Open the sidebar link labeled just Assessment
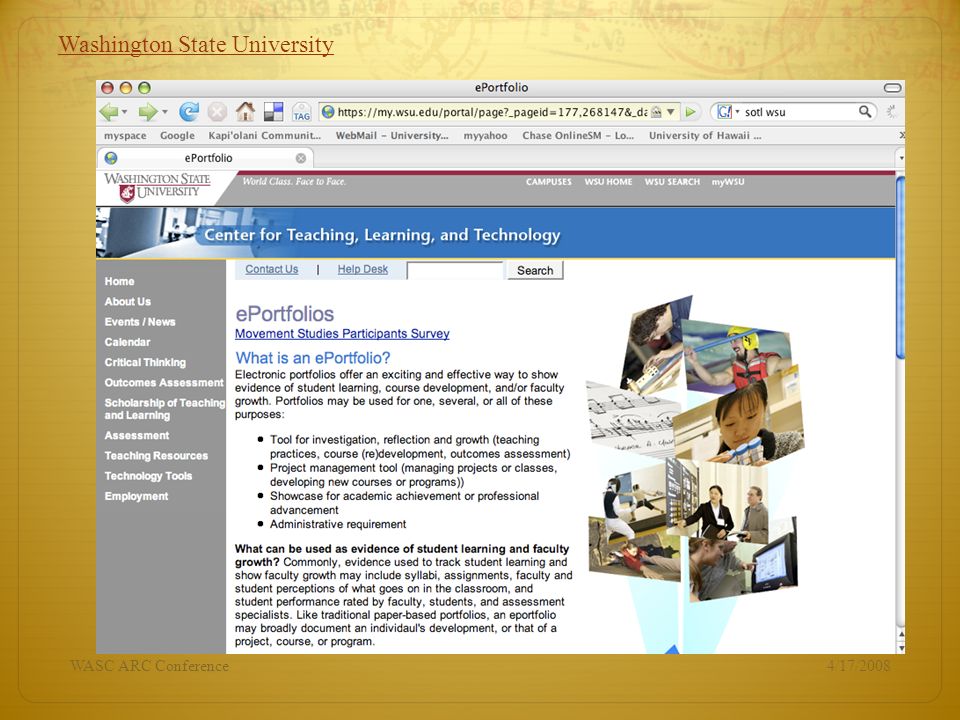This screenshot has width=960, height=720. pos(137,435)
